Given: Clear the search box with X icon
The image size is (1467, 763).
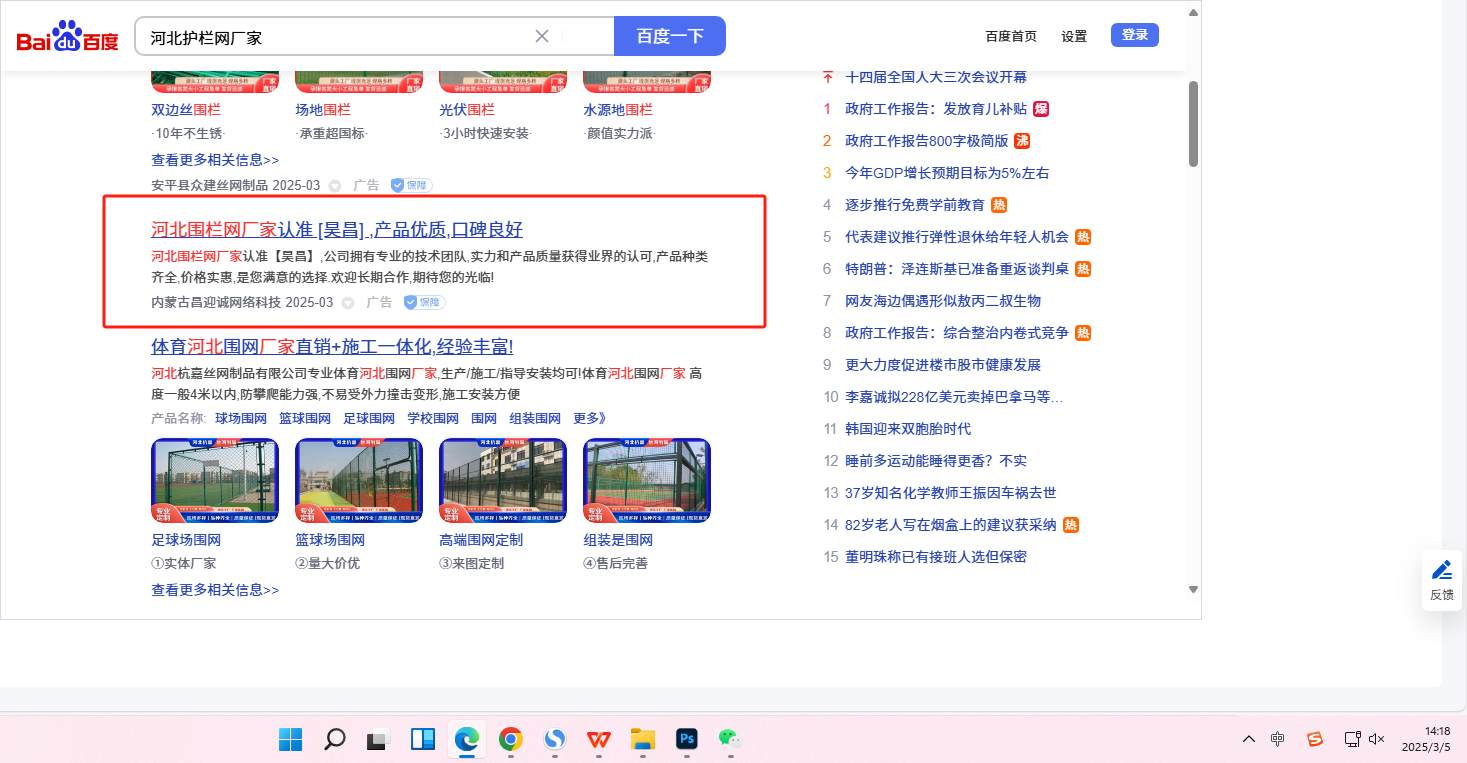Looking at the screenshot, I should pos(542,37).
